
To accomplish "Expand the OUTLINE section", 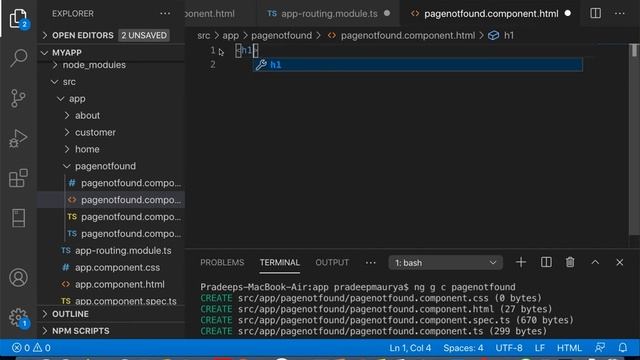I will tap(111, 314).
